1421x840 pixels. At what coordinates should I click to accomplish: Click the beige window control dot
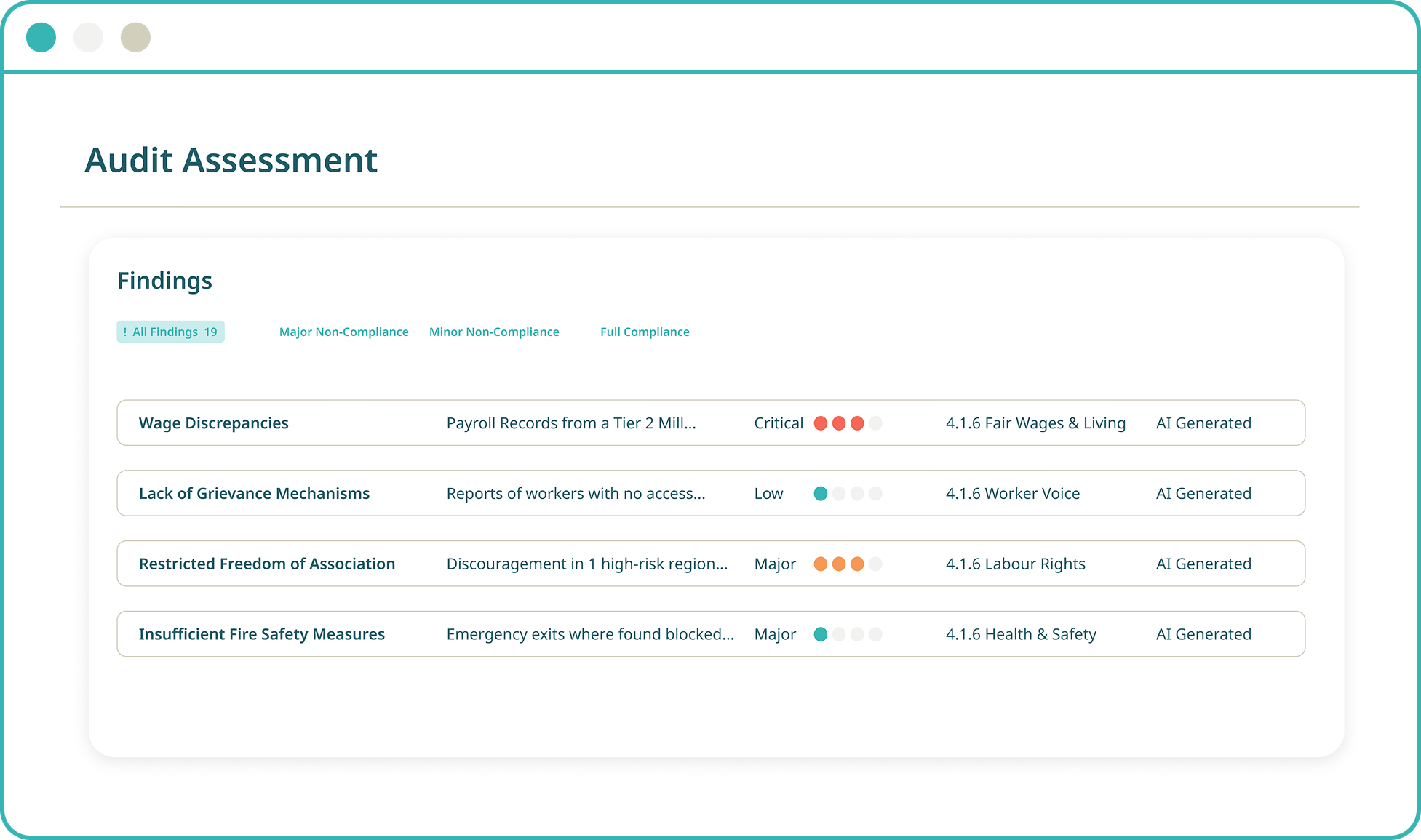click(135, 37)
